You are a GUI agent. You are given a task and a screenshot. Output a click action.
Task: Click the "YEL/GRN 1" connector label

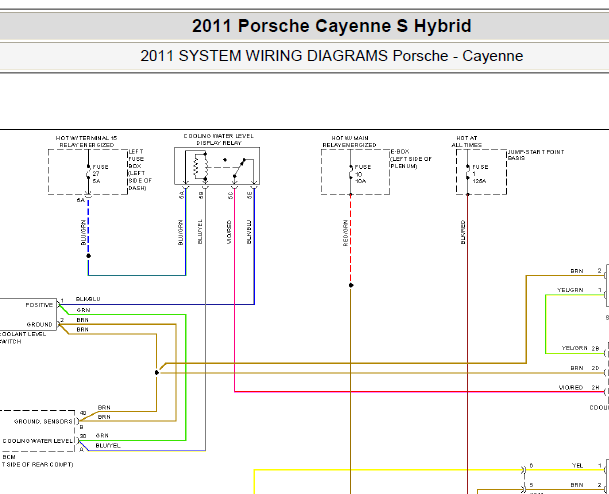(x=579, y=290)
